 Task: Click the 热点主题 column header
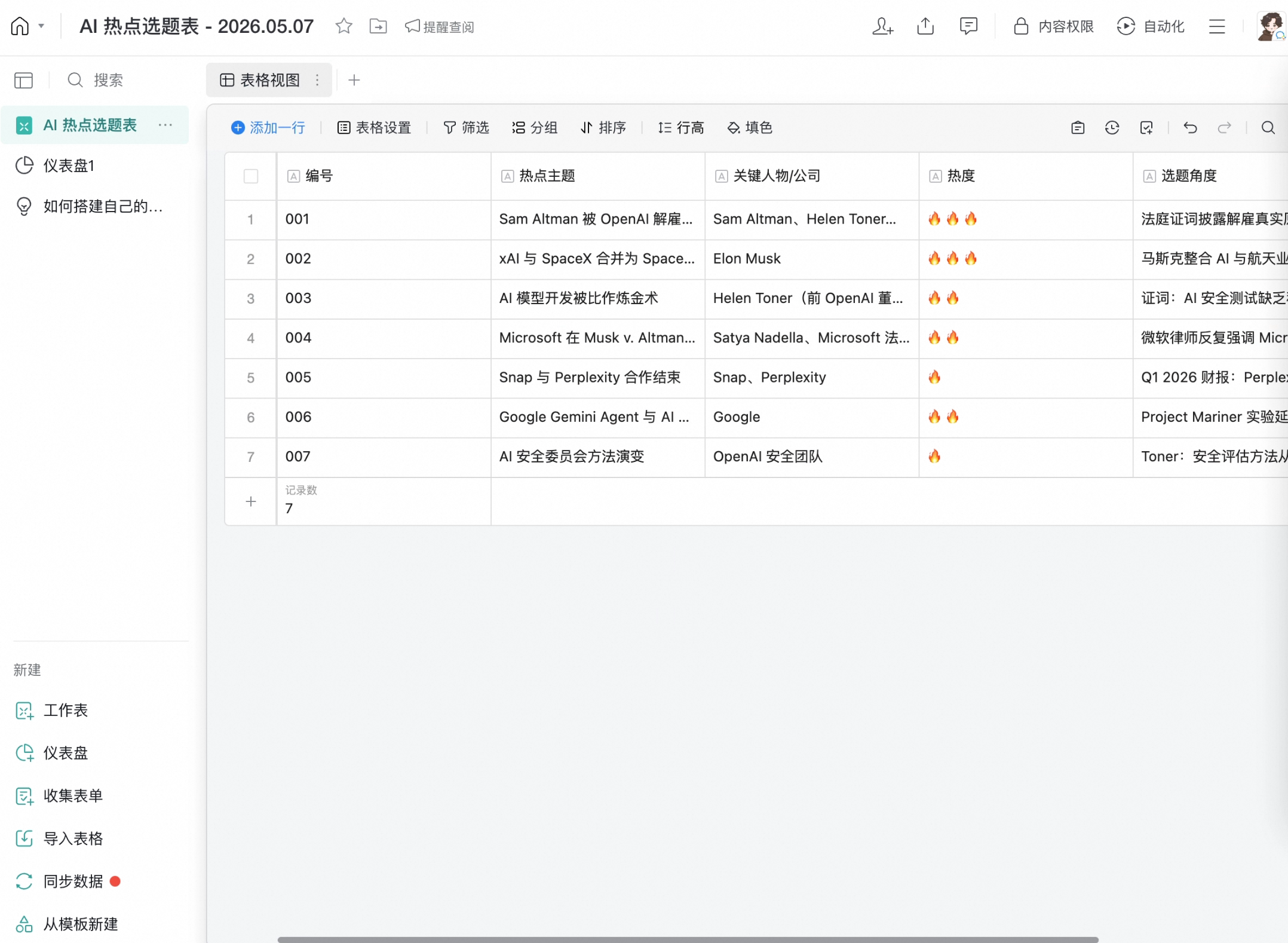[598, 176]
